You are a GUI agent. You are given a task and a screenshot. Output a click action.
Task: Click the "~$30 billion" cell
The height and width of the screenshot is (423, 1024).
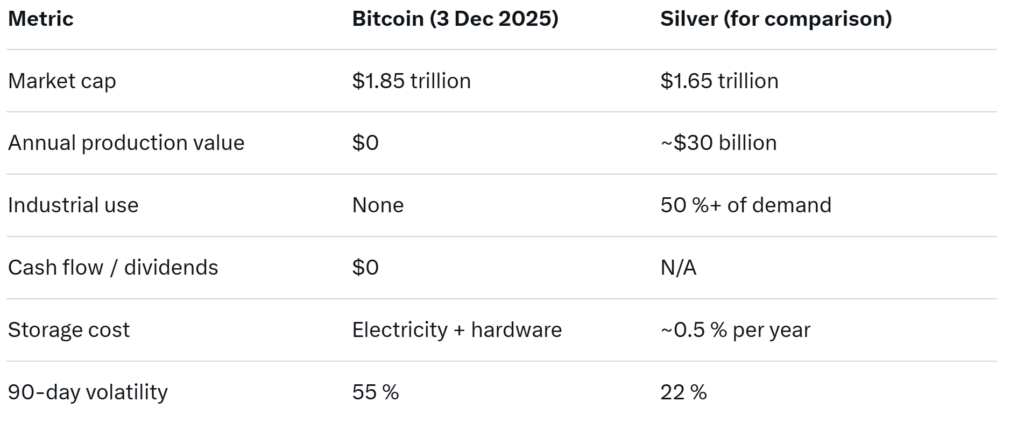tap(718, 143)
